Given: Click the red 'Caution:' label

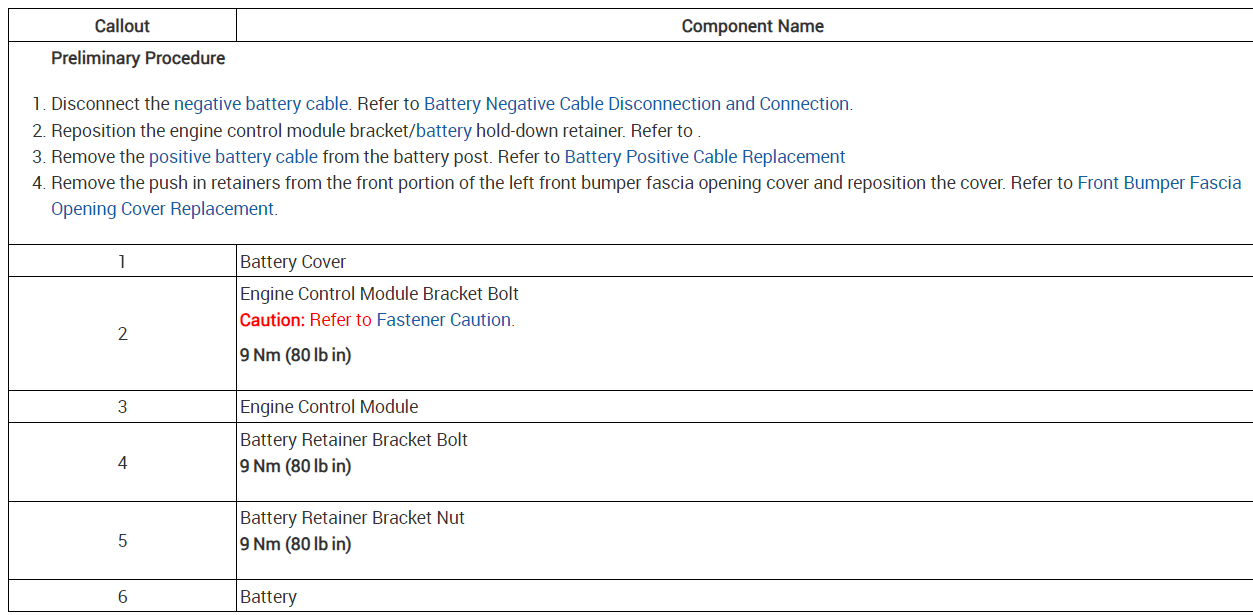Looking at the screenshot, I should pos(271,320).
